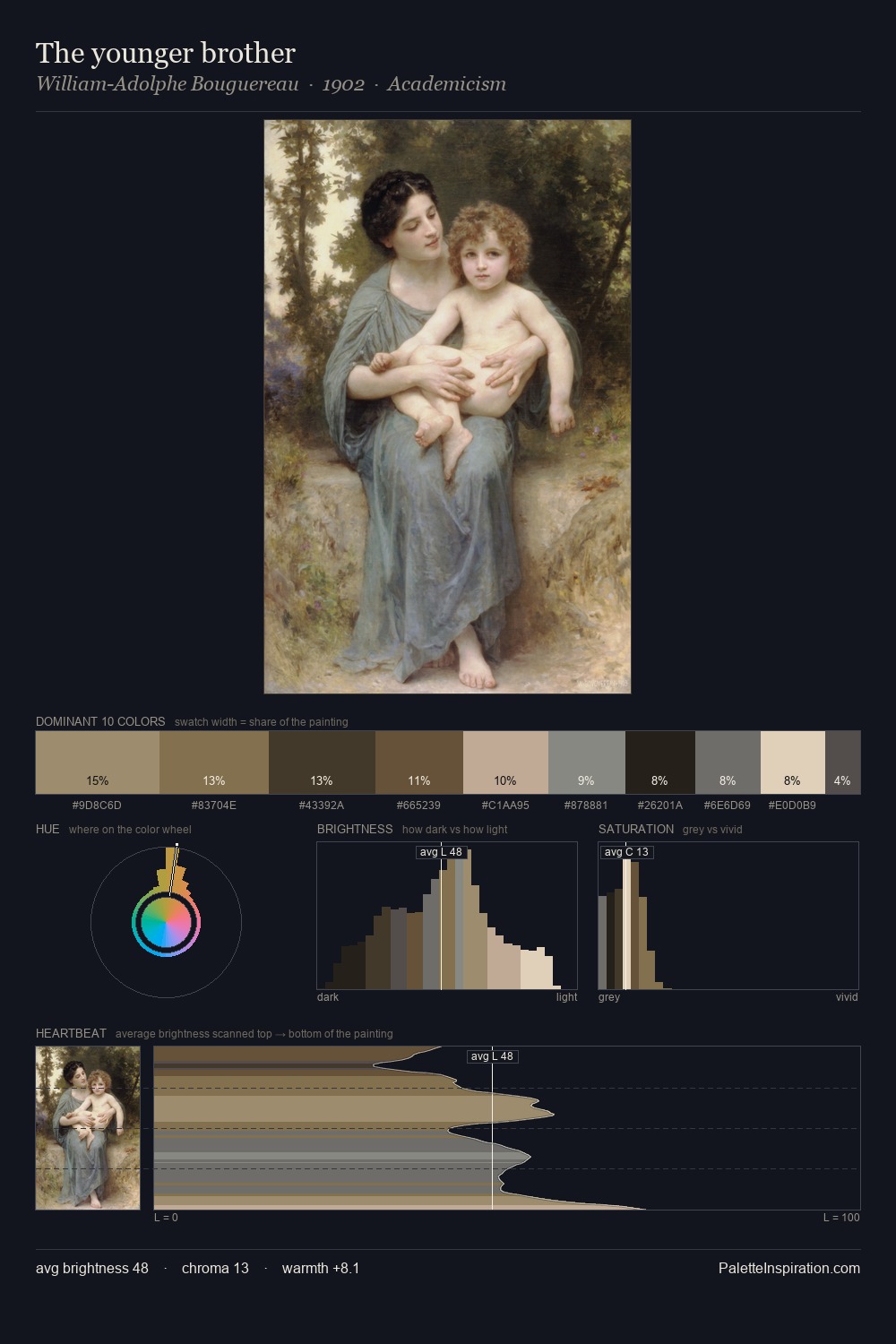Screen dimensions: 896x1344
Task: Click 'grey vs vivid' caption
Action: point(712,830)
